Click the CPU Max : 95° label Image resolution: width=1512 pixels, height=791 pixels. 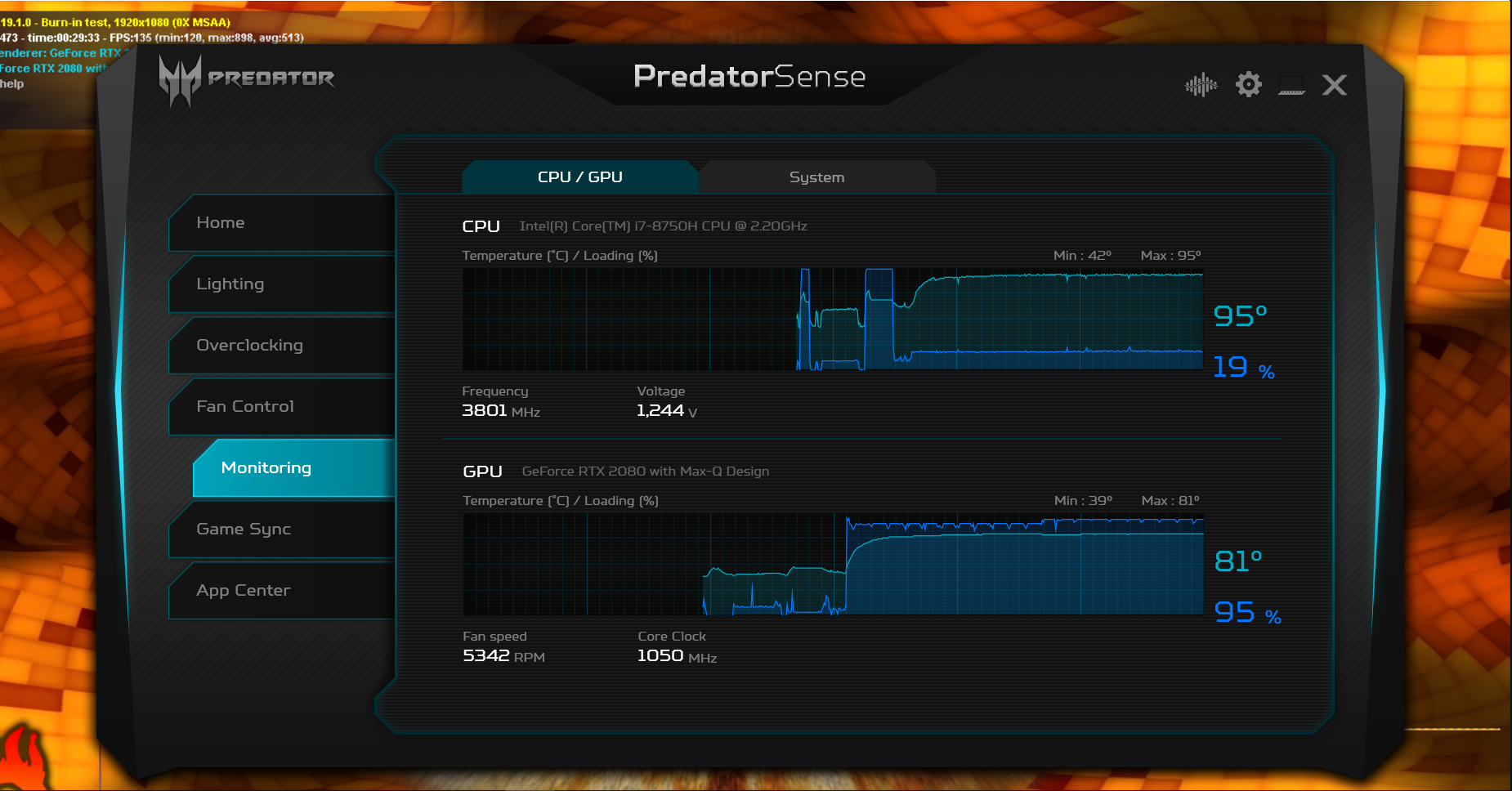1171,256
